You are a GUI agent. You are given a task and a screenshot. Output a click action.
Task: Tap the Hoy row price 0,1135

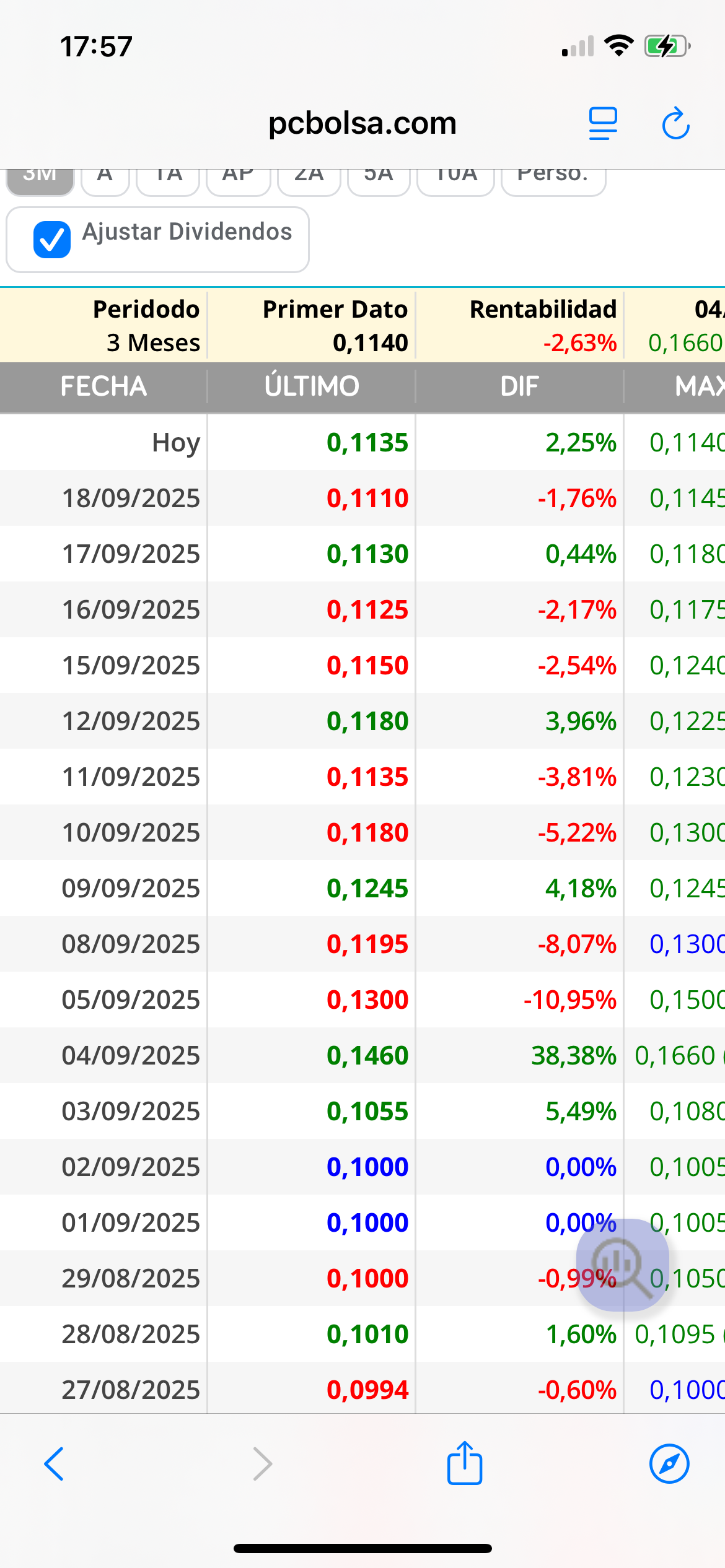tap(367, 443)
